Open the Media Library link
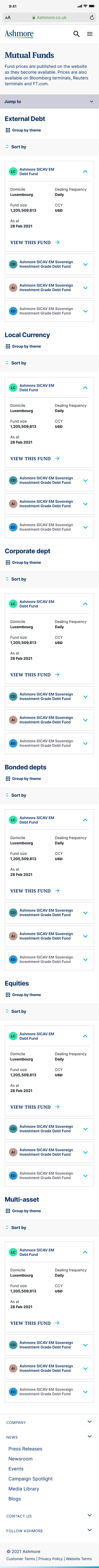 pos(24,1489)
